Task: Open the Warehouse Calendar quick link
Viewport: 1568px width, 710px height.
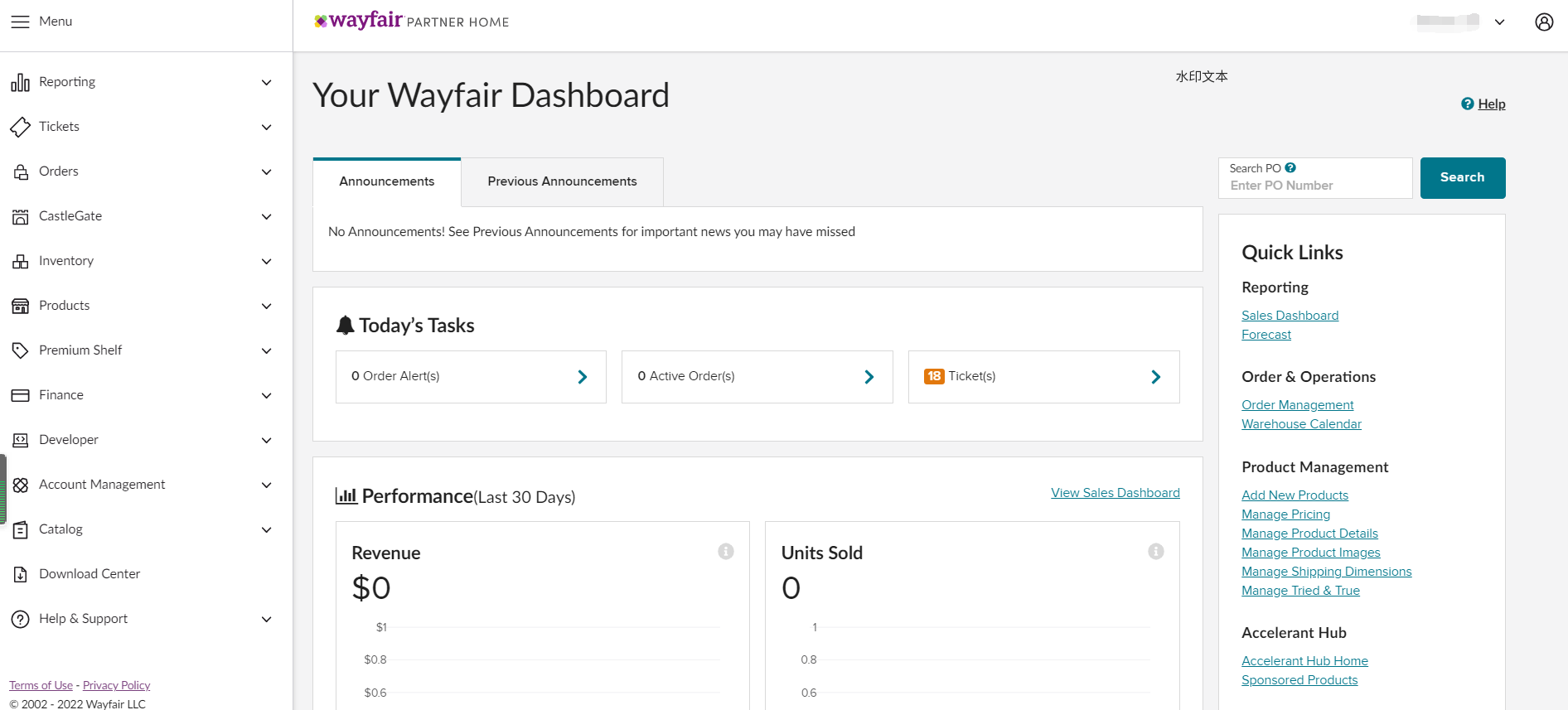Action: coord(1301,424)
